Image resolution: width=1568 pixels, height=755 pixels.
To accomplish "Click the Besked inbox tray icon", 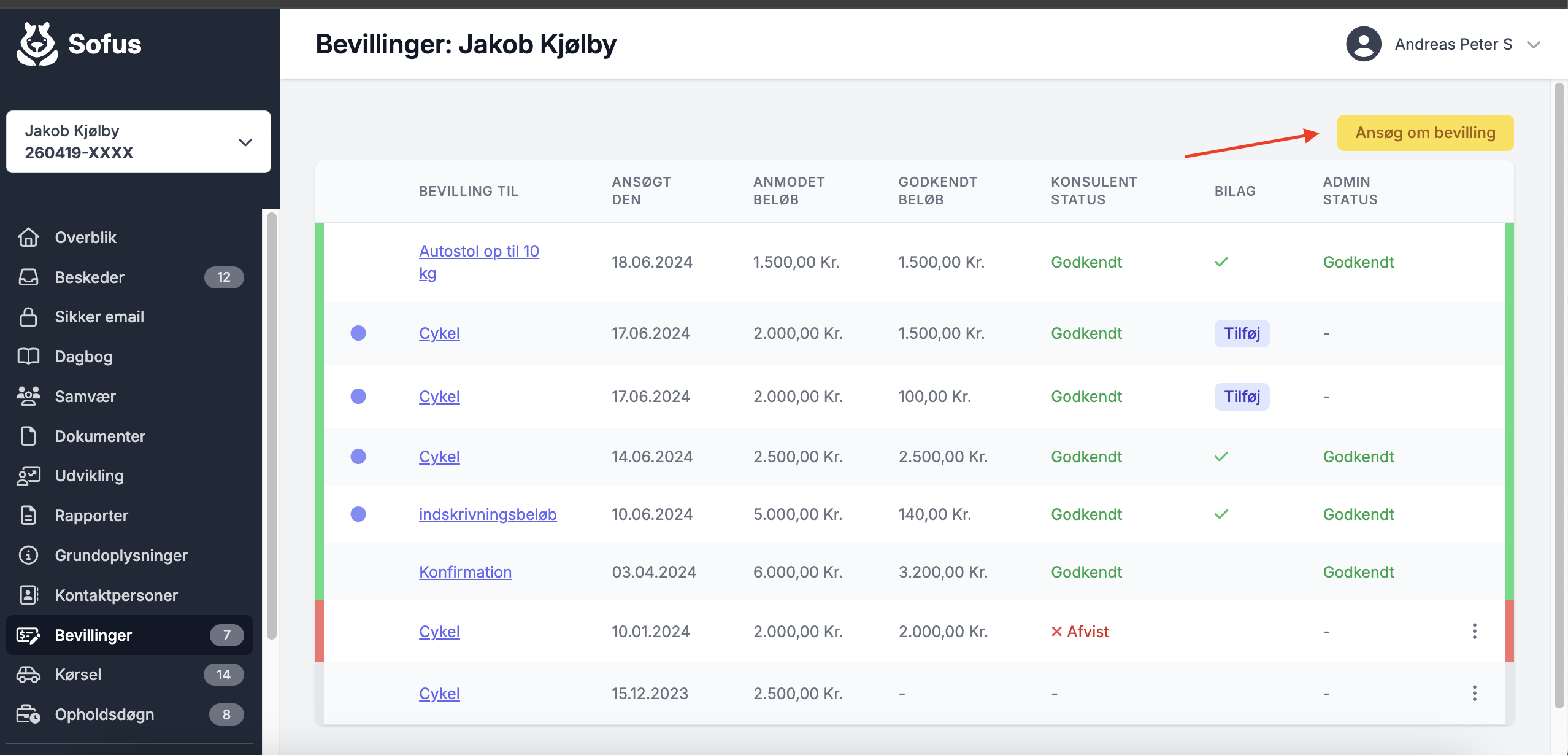I will click(28, 277).
